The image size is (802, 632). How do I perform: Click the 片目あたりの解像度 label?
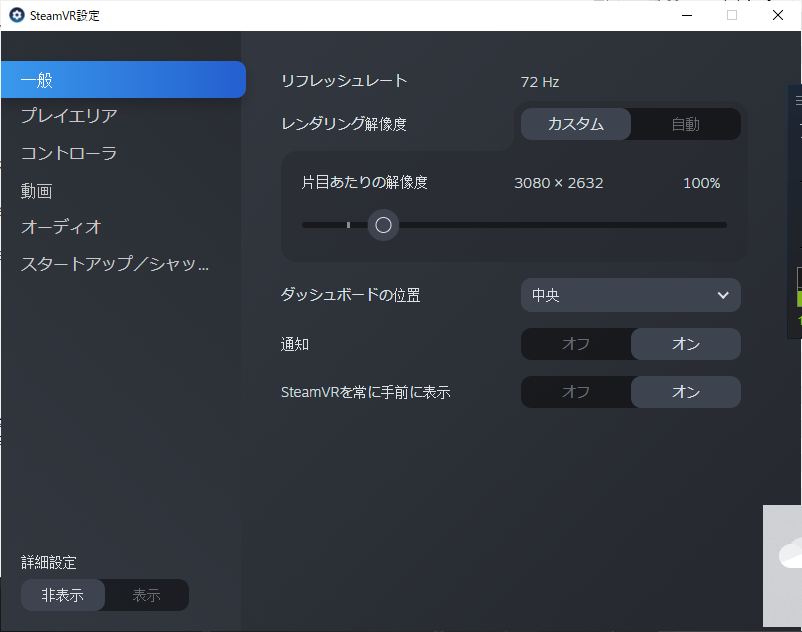tap(364, 183)
